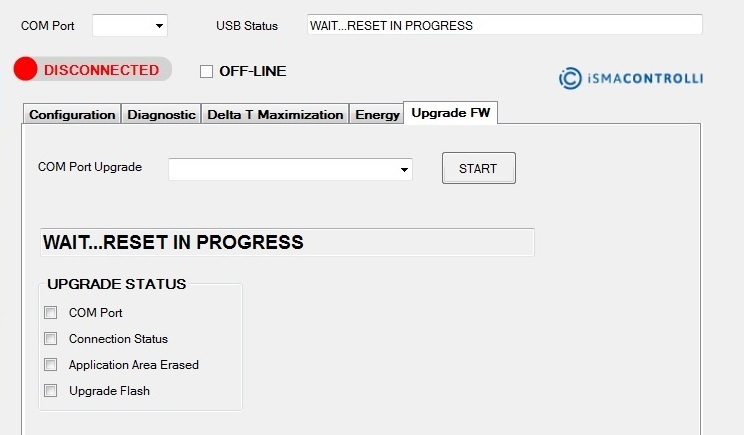
Task: Check the Connection Status checkbox
Action: pyautogui.click(x=51, y=339)
